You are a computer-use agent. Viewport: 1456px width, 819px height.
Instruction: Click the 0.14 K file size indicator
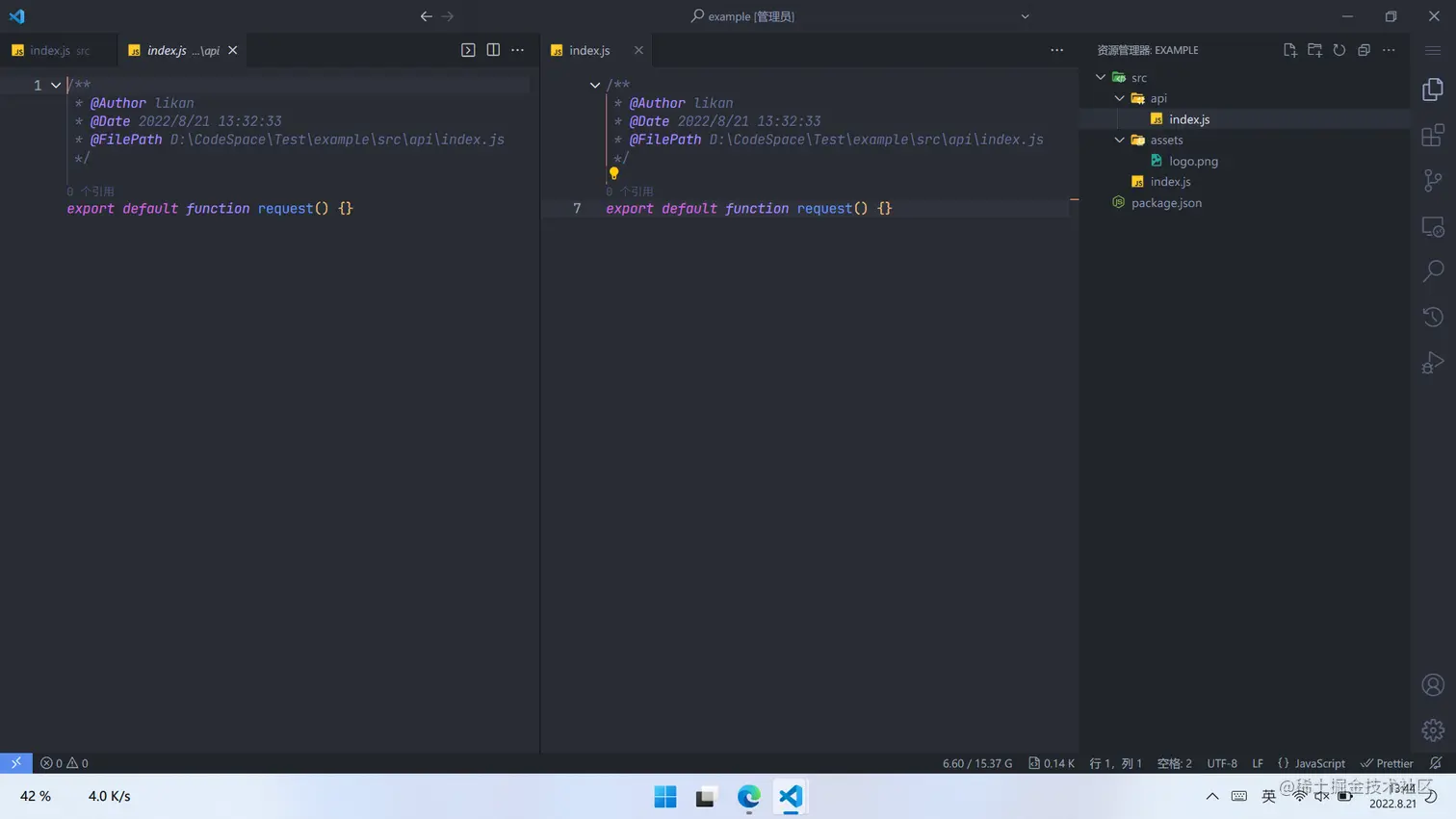point(1052,763)
